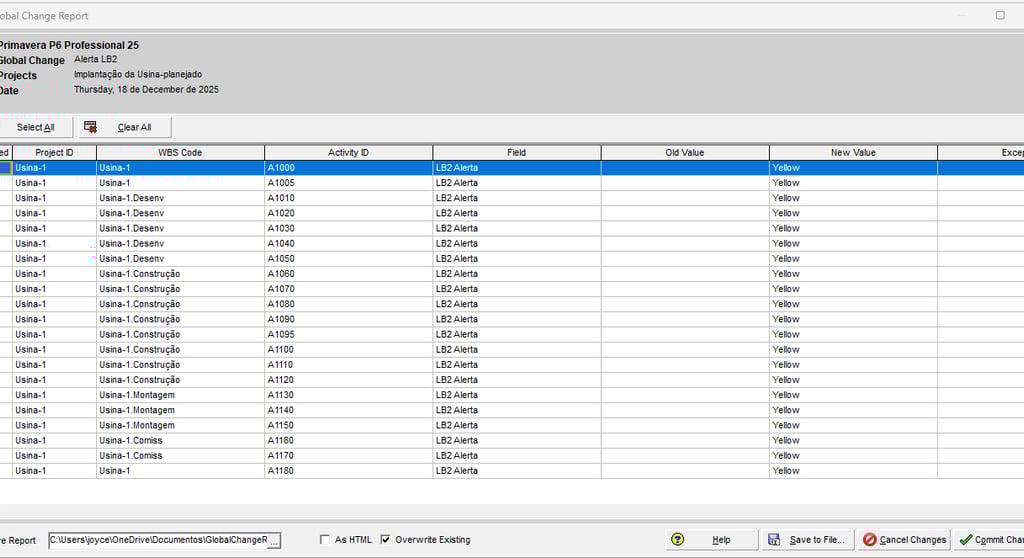Click Project ID Usina-1 in row A1140

click(x=54, y=410)
